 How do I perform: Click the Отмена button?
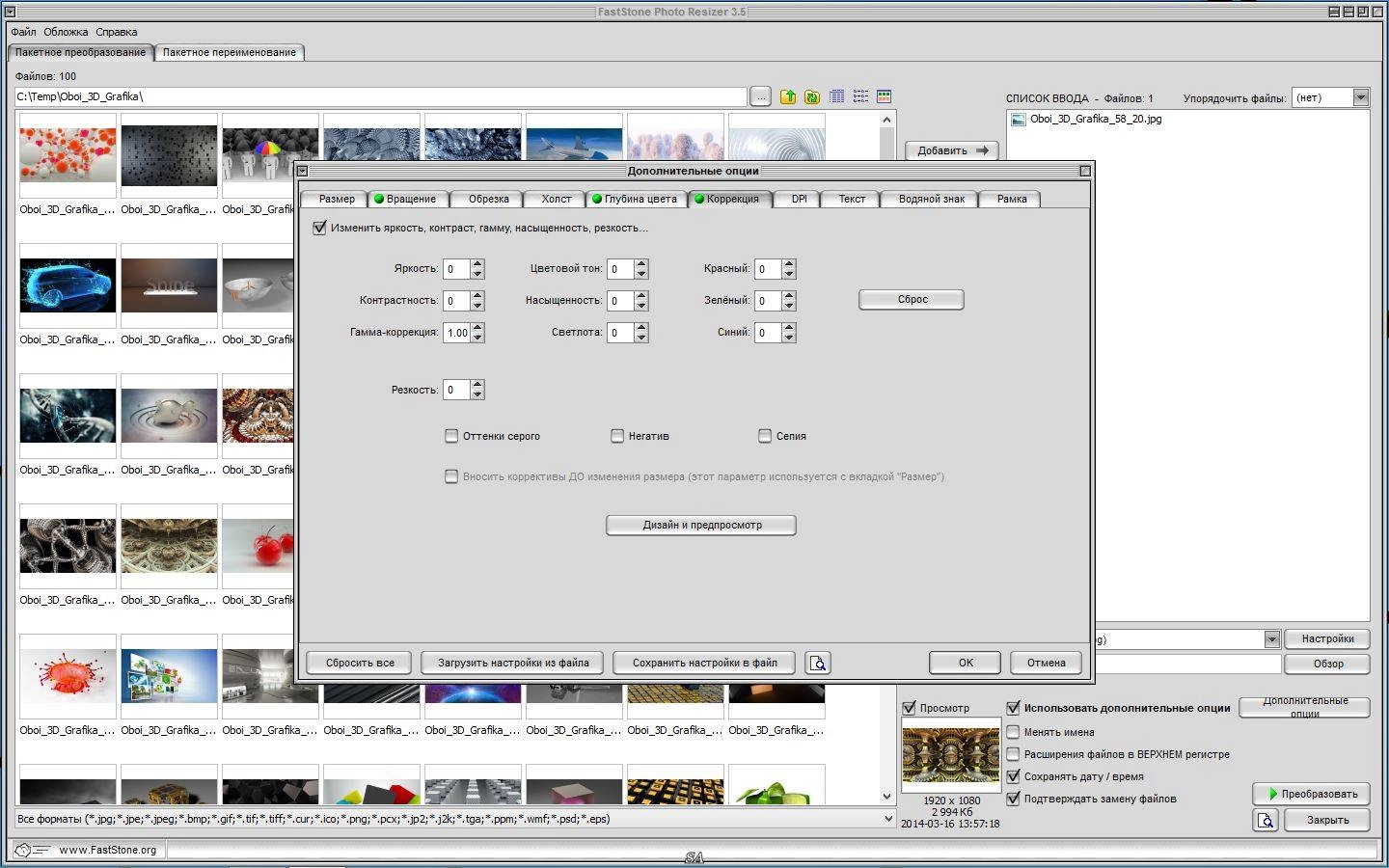click(1047, 663)
